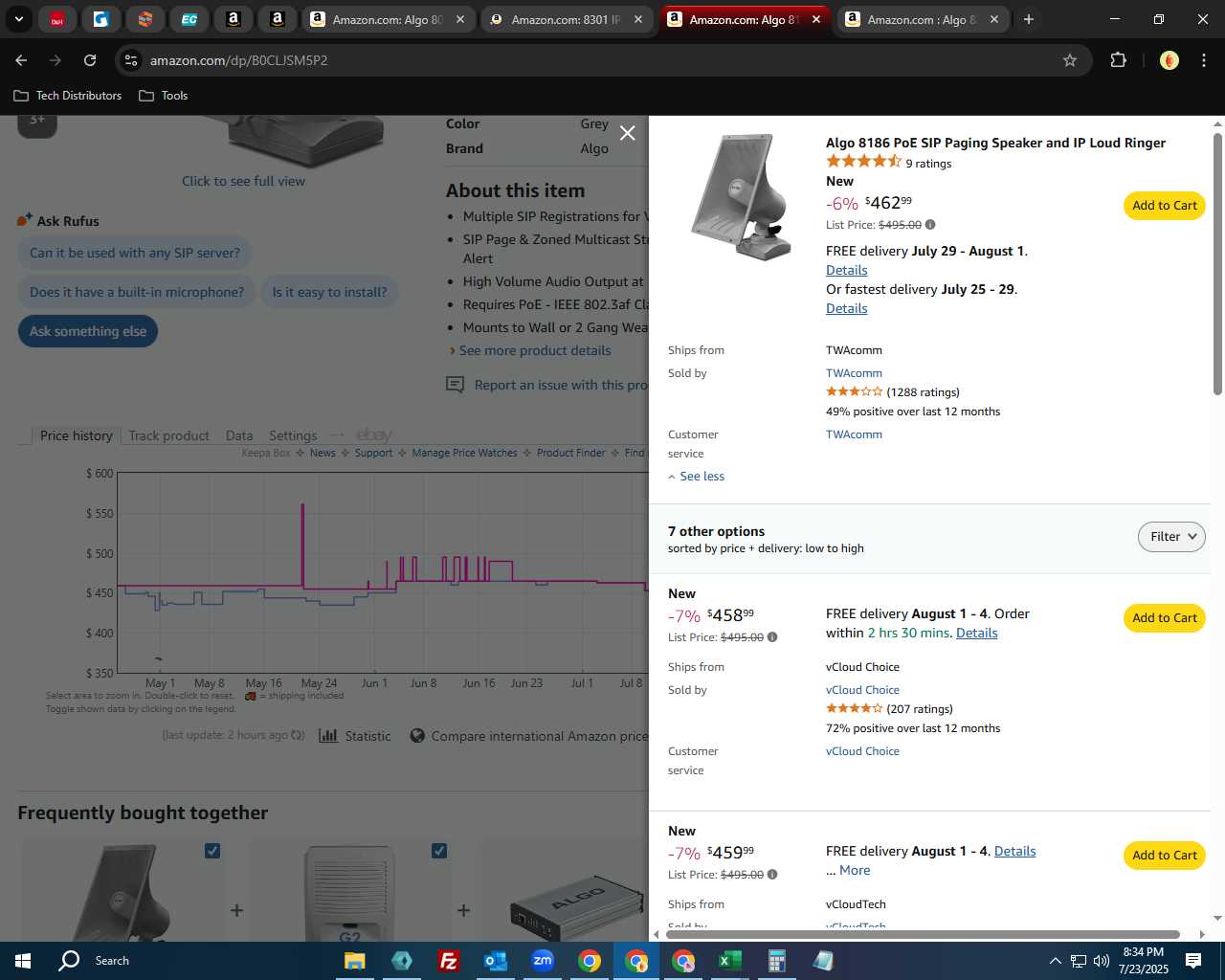Viewport: 1225px width, 980px height.
Task: Open the vCloud Choice 'Sold by' seller link
Action: pyautogui.click(x=862, y=690)
